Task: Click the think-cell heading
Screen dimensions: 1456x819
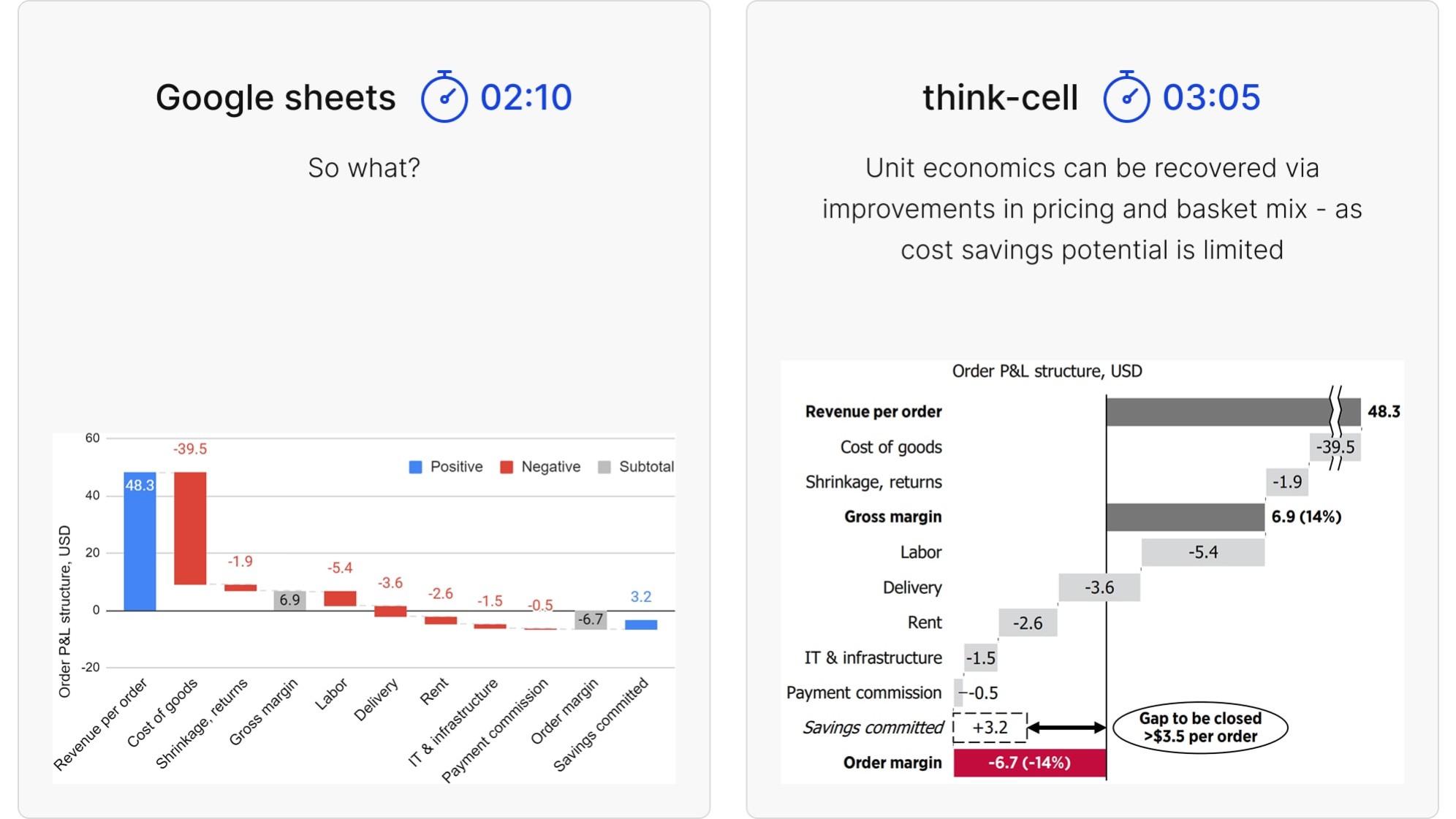Action: click(x=999, y=97)
